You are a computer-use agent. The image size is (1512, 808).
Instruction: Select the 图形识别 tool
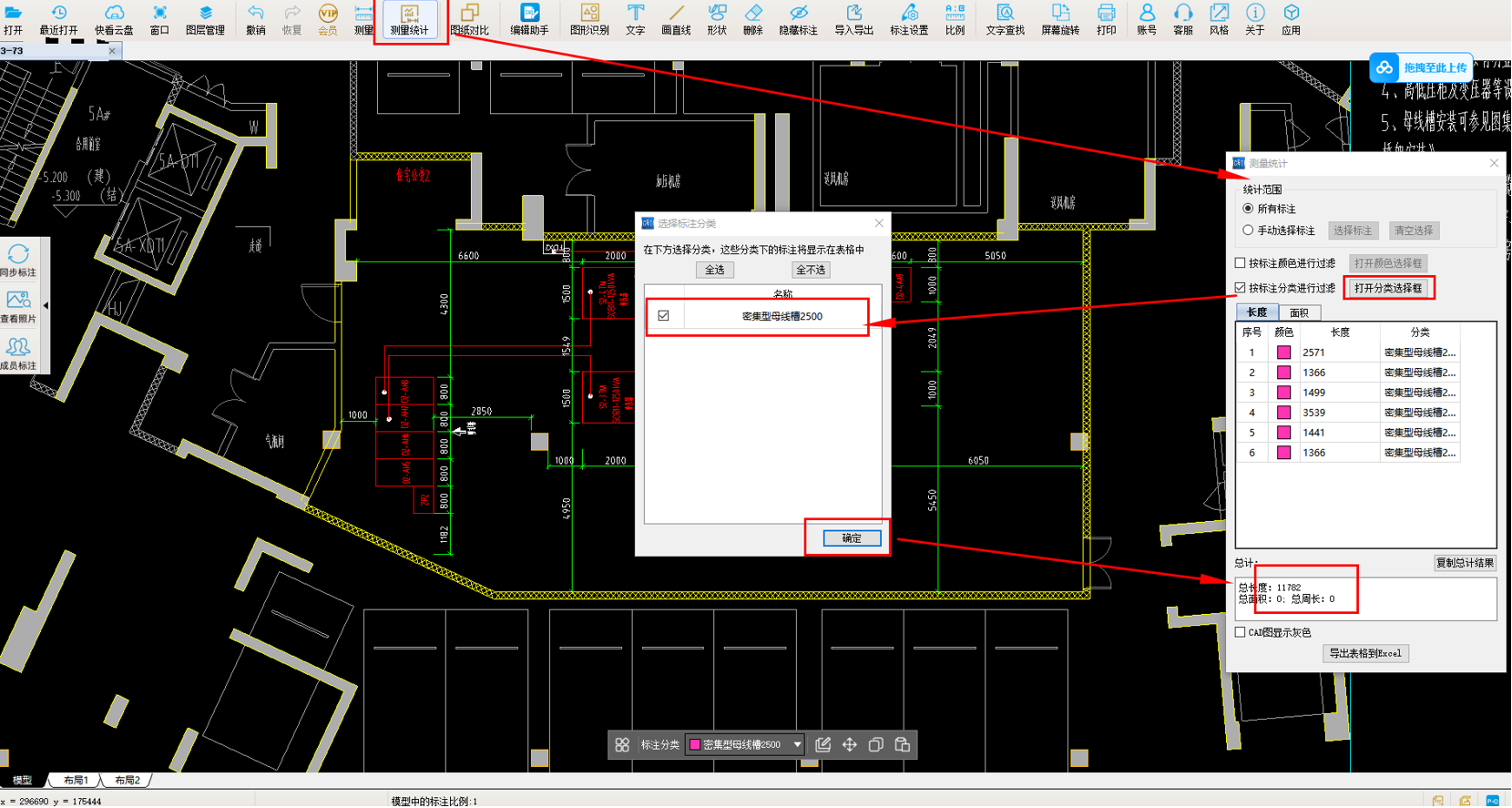(589, 19)
